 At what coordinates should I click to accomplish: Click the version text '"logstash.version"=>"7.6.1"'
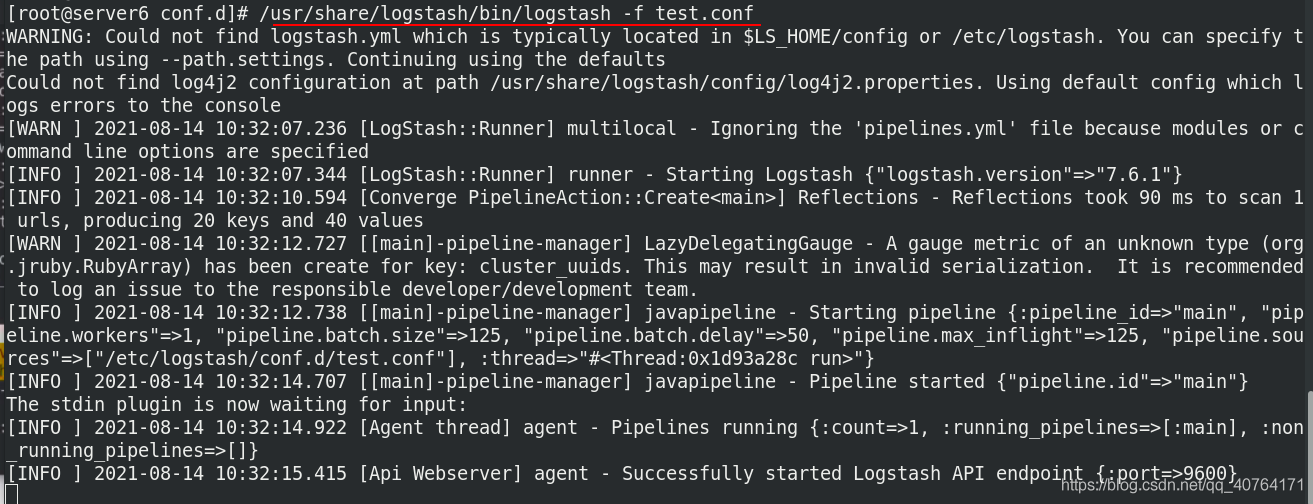[1024, 174]
